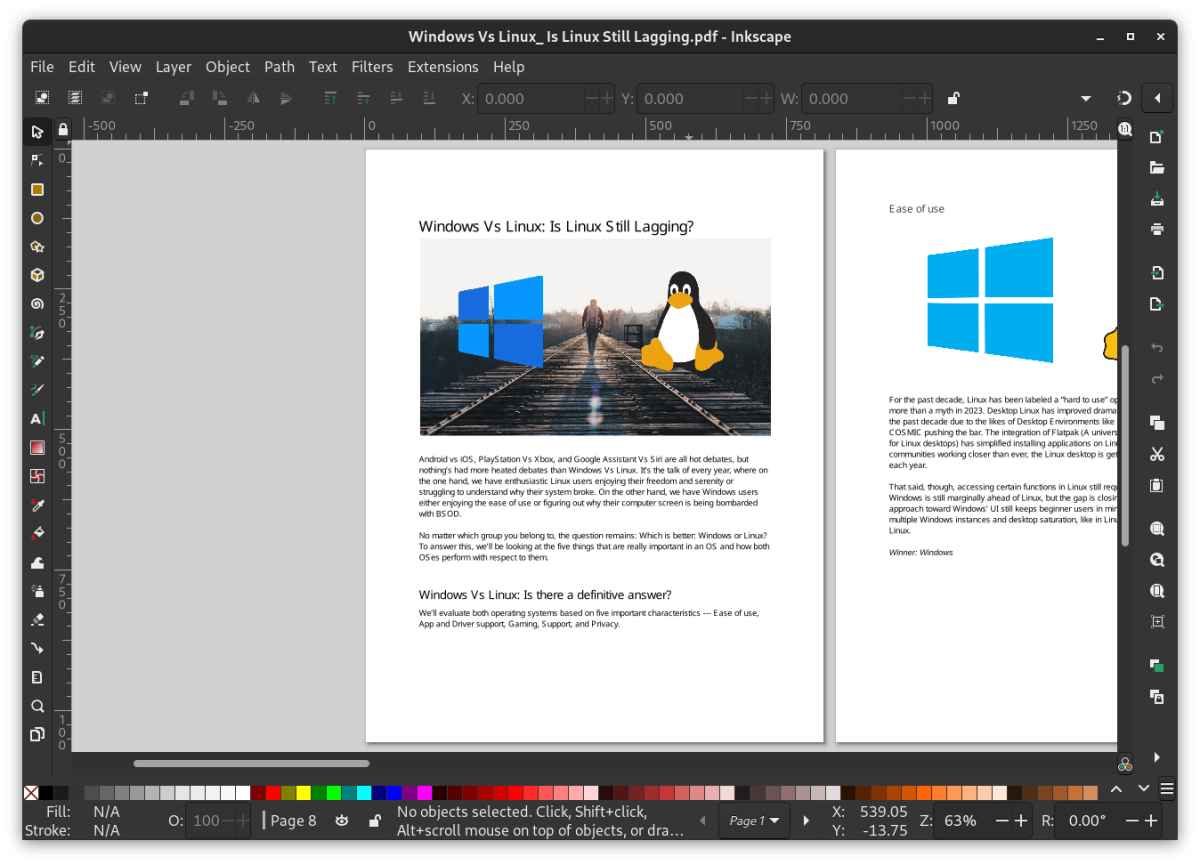Open the palette configuration menu
Viewport: 1200px width, 865px height.
tap(1166, 789)
